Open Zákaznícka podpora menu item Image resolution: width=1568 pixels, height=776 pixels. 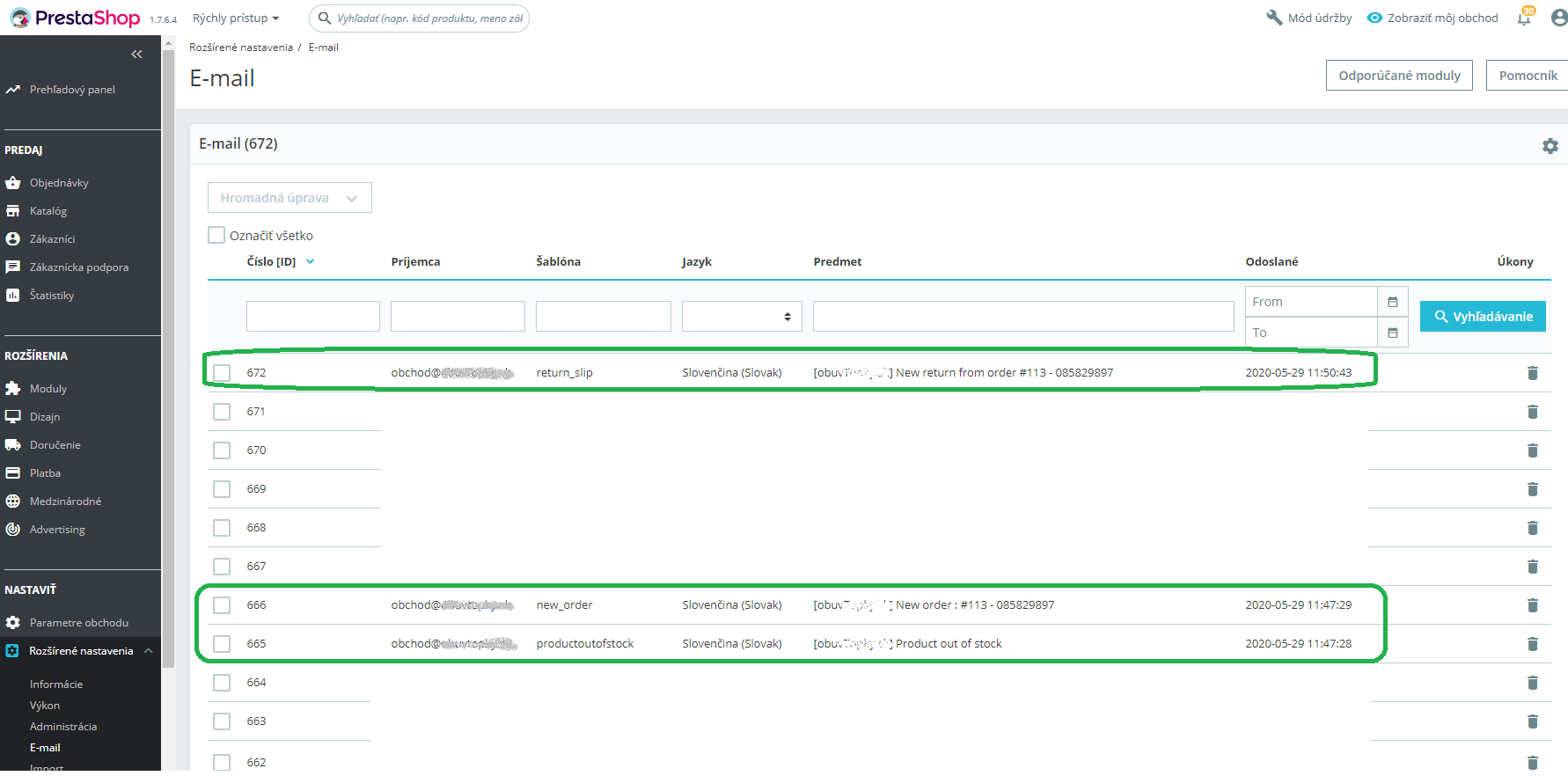click(79, 267)
